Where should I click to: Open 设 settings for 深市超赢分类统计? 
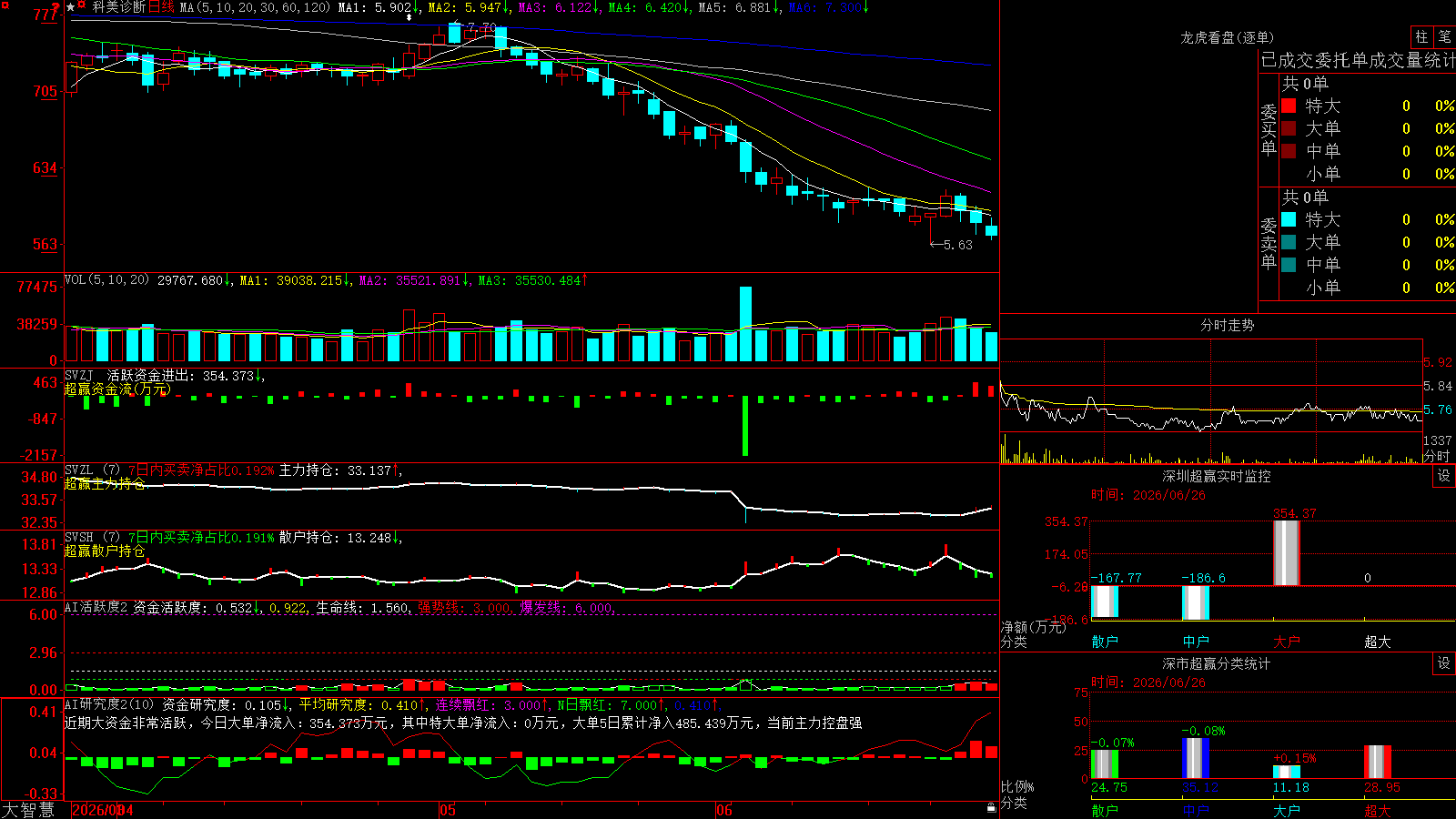(x=1444, y=663)
